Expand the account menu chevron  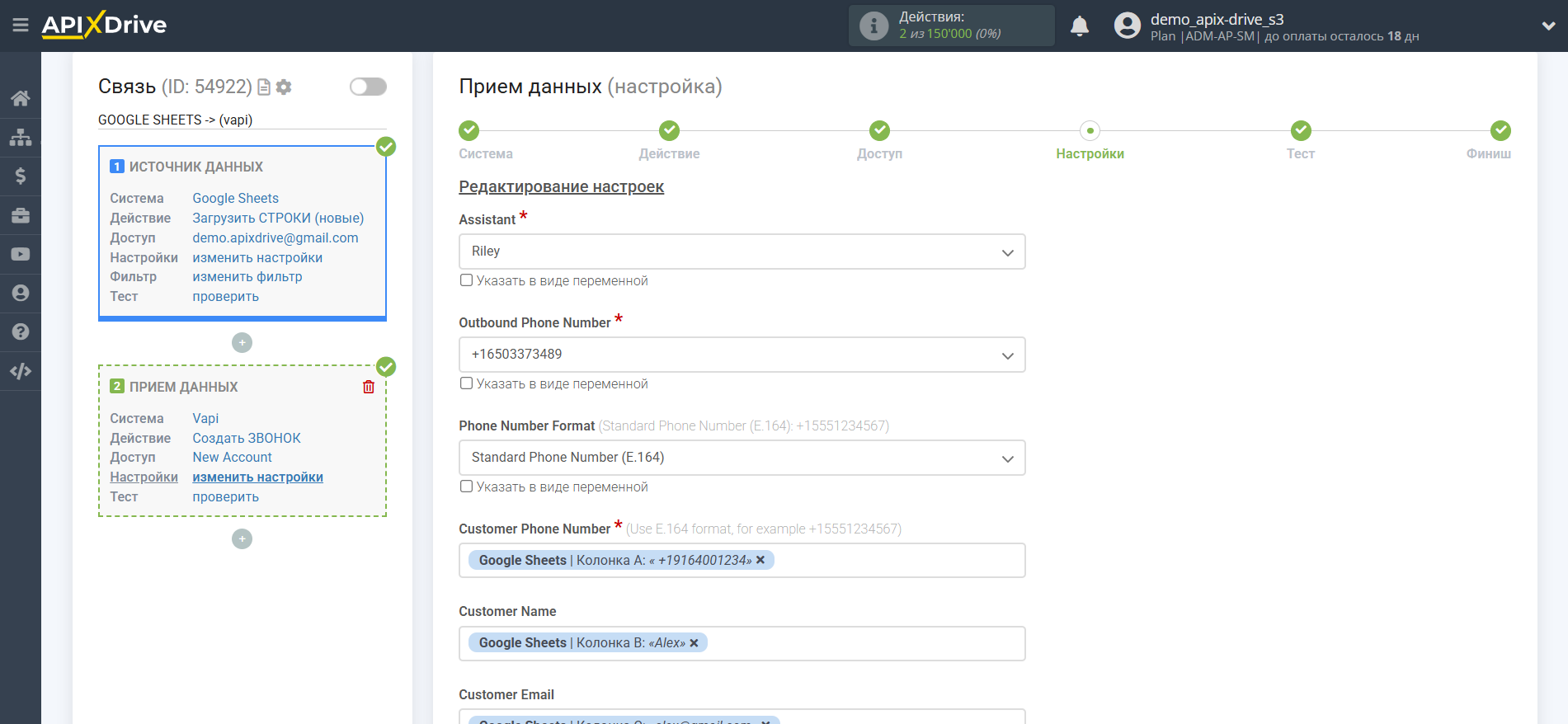point(1548,26)
